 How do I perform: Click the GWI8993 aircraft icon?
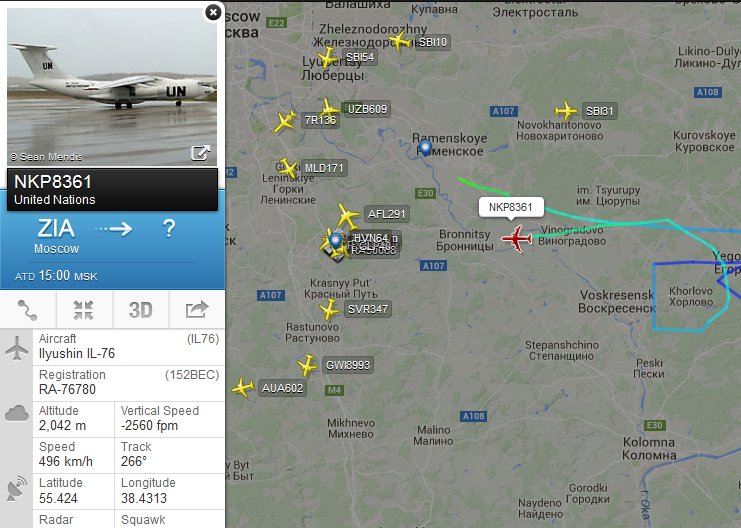pos(308,365)
